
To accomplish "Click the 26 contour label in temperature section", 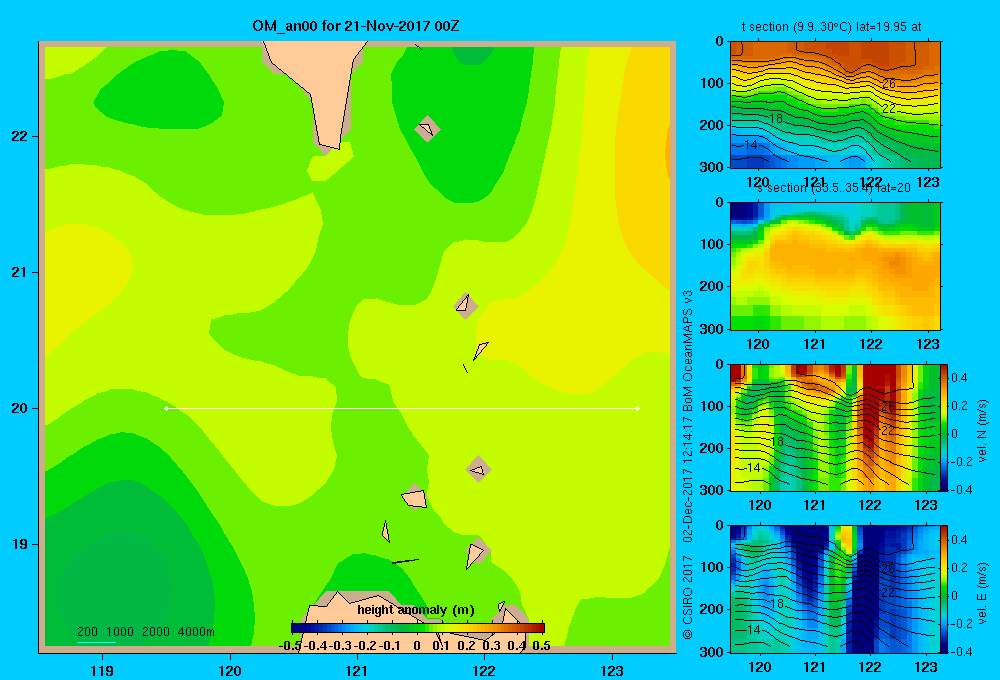I will click(888, 84).
